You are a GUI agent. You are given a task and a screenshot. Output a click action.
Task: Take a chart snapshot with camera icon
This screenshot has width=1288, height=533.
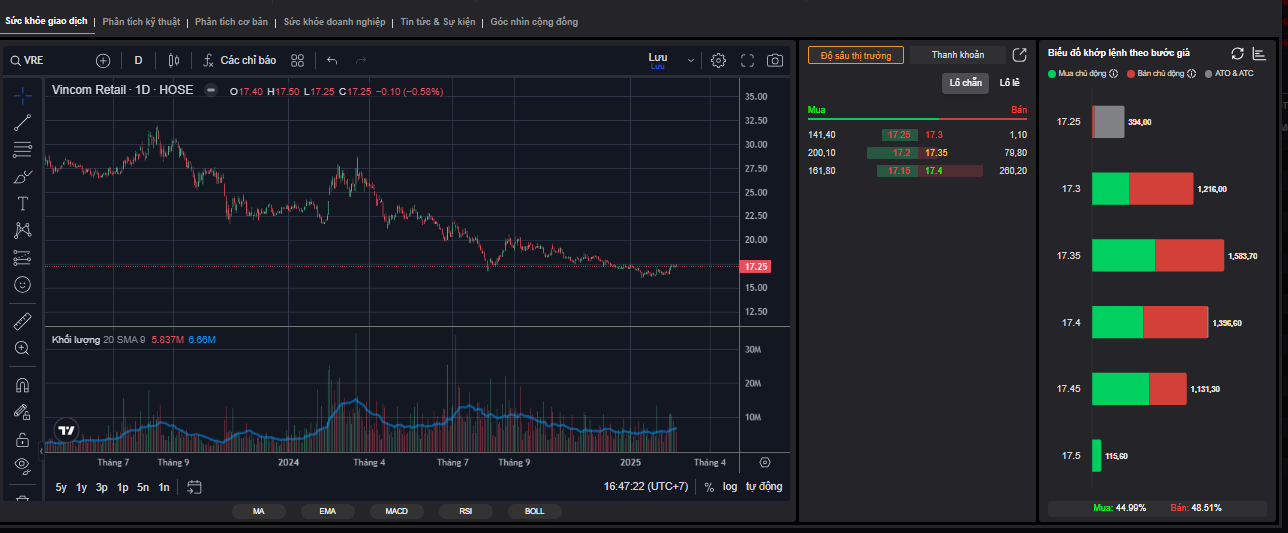pos(775,60)
